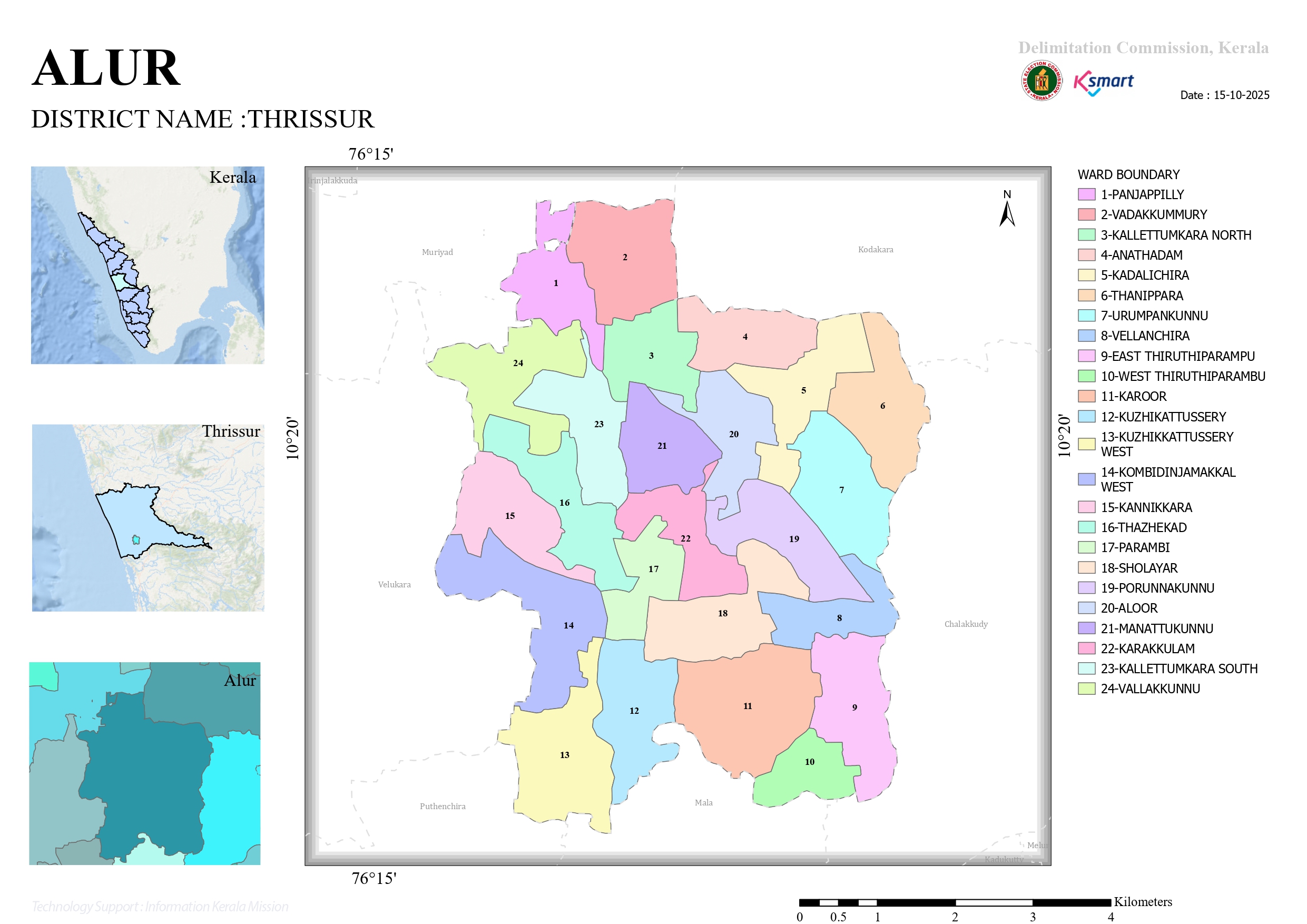Click the 3-KALLETTUMKARA NORTH legend swatch
Image resolution: width=1307 pixels, height=924 pixels.
click(1086, 234)
